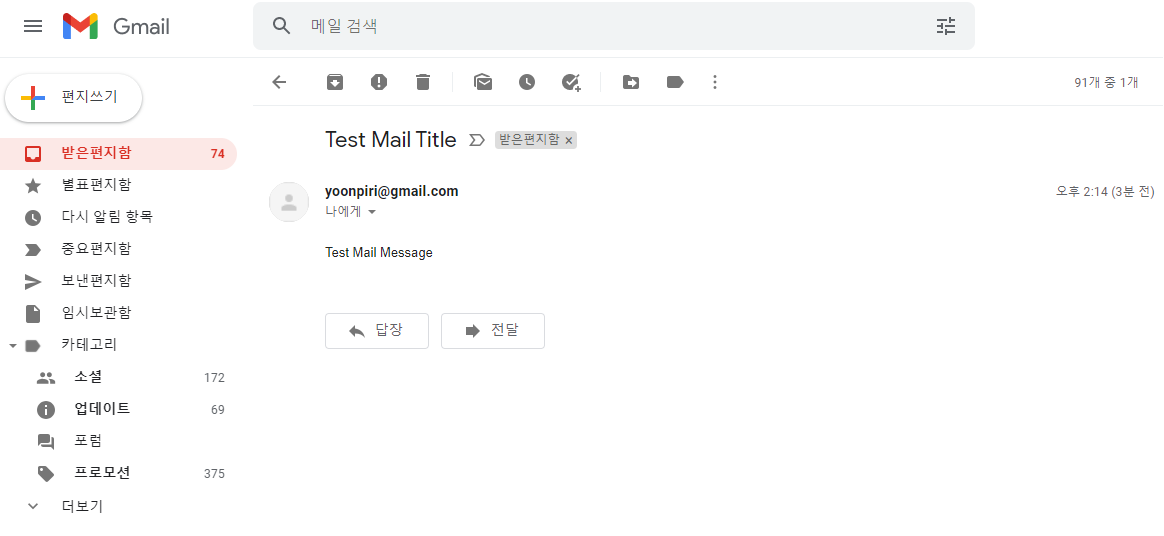Image resolution: width=1164 pixels, height=536 pixels.
Task: Click the archive icon in toolbar
Action: [335, 82]
